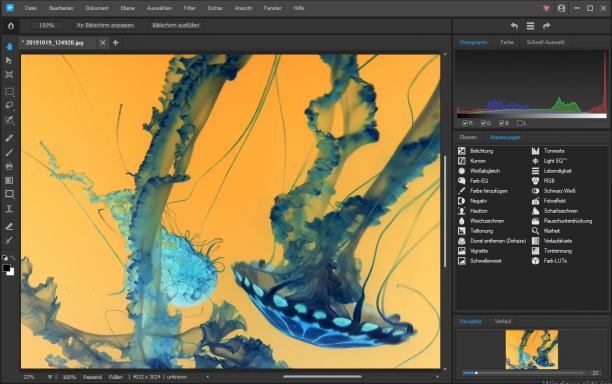Close the 20191019_124920.jpg tab
The width and height of the screenshot is (612, 384).
click(x=103, y=43)
